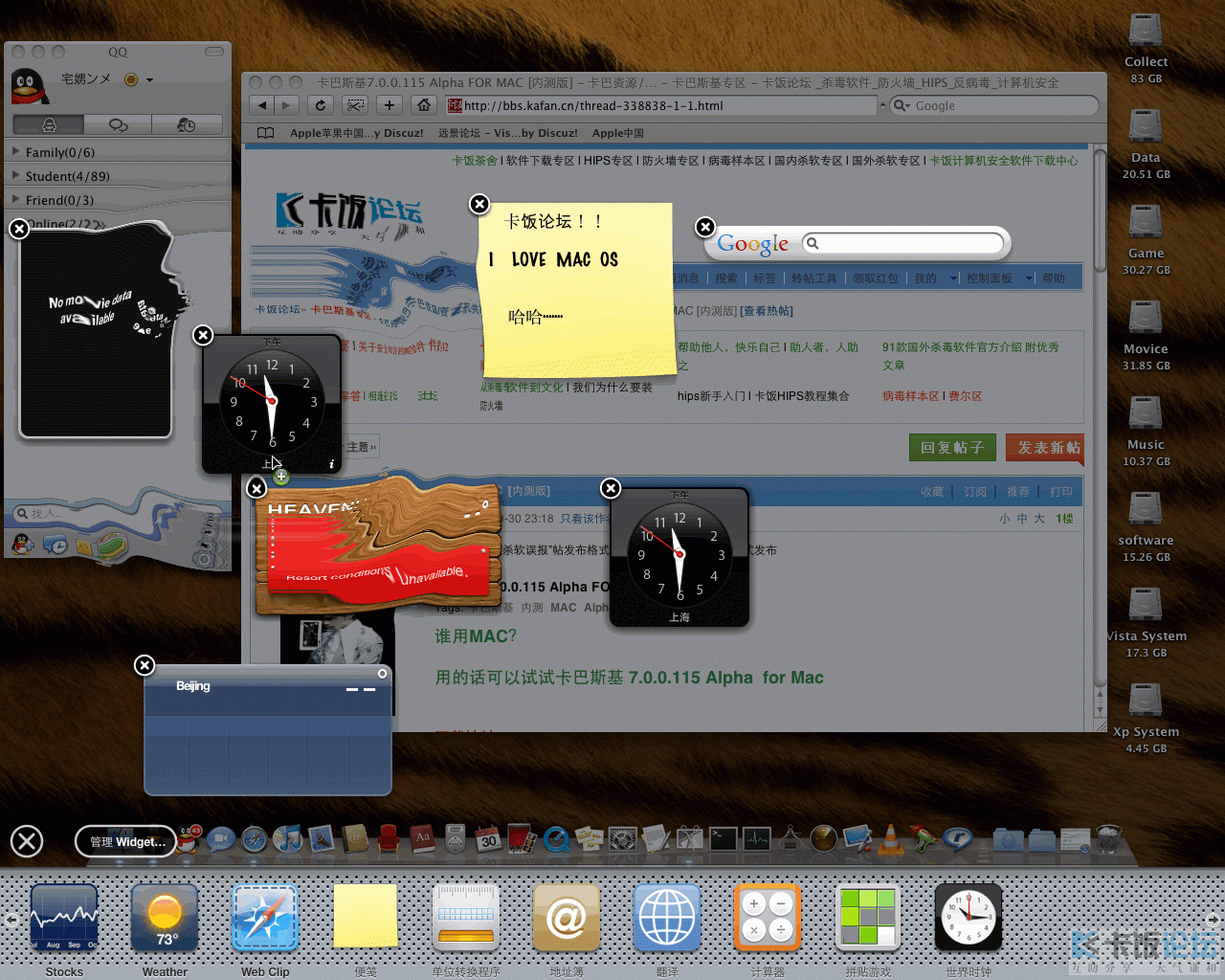This screenshot has height=980, width=1225.
Task: Go to the home page in Safari
Action: pos(424,105)
